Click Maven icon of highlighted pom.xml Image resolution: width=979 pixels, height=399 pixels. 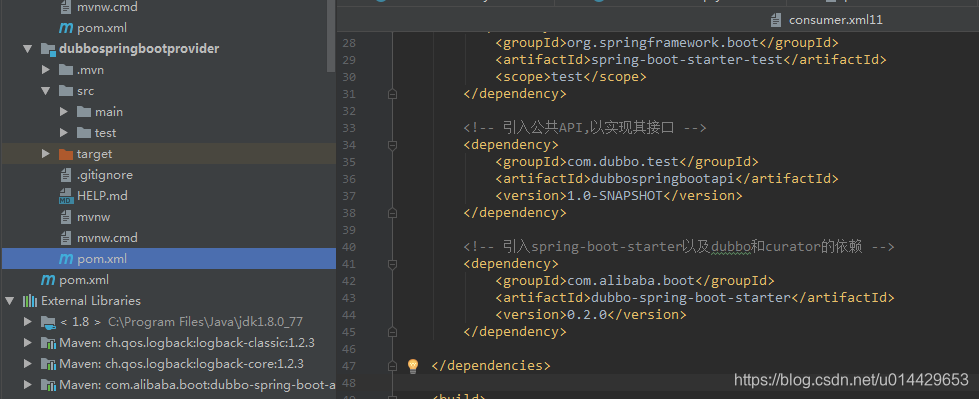coord(66,259)
